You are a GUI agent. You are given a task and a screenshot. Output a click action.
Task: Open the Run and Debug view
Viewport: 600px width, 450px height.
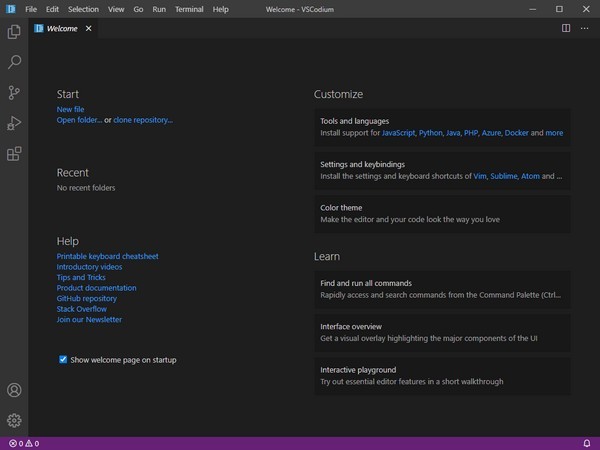(14, 123)
